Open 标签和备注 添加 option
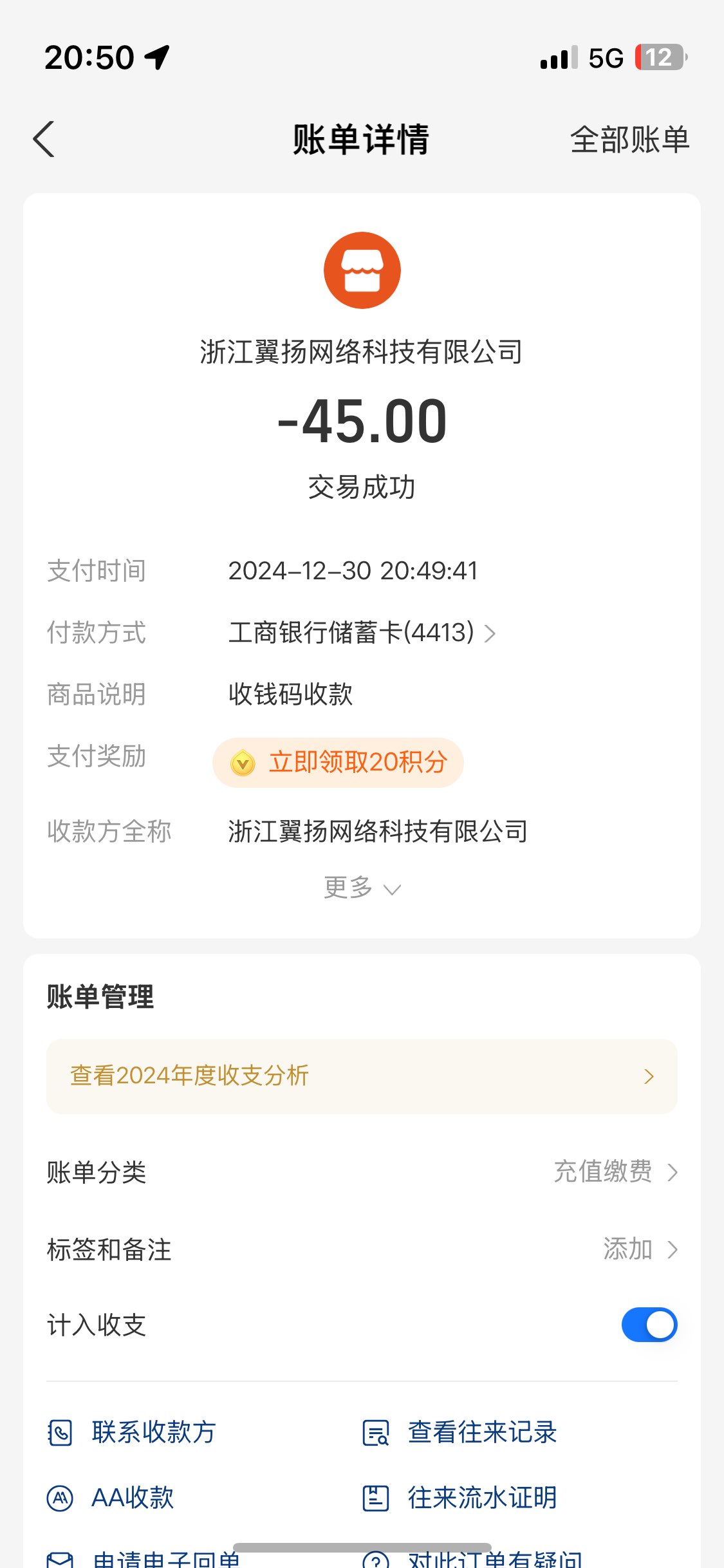The width and height of the screenshot is (724, 1568). 640,1249
